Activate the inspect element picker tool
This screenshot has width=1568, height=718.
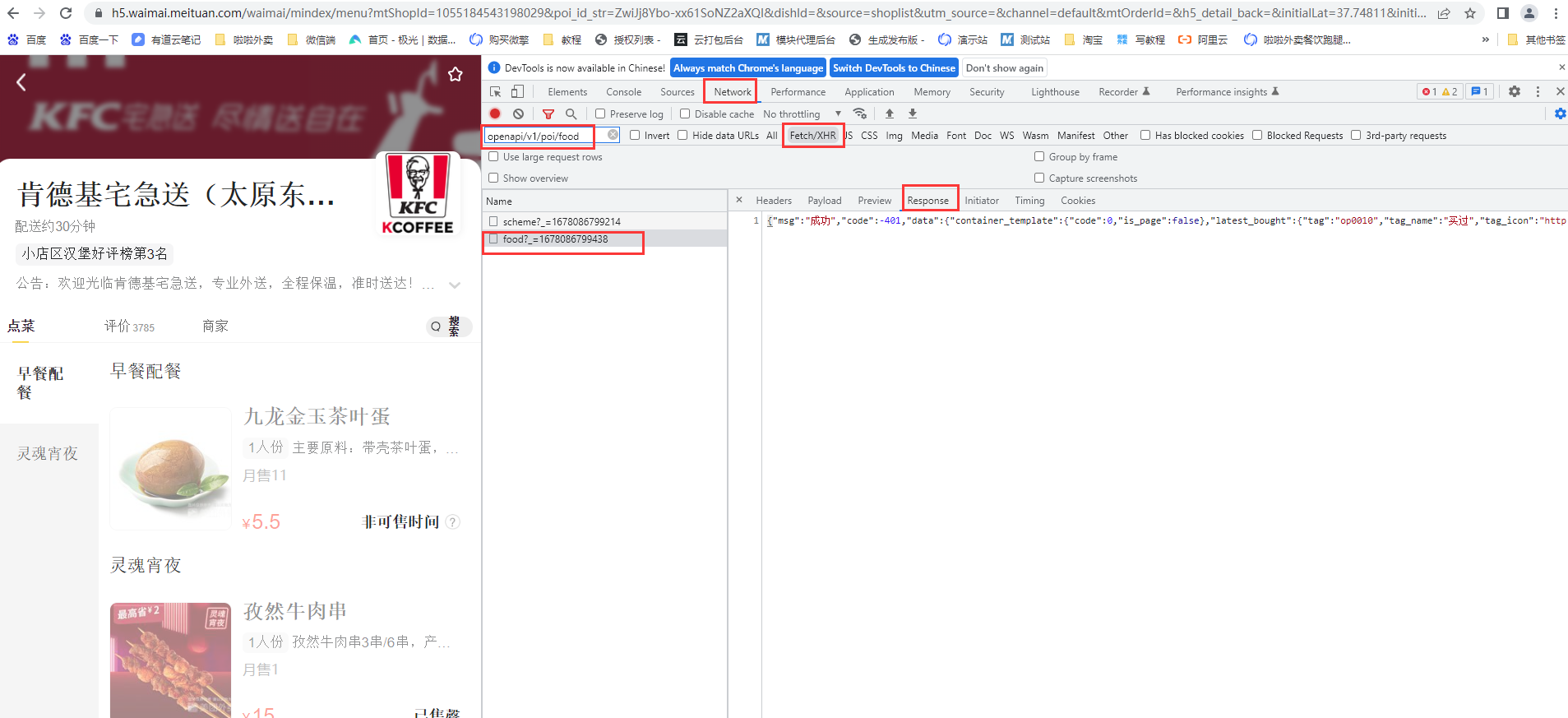[495, 91]
